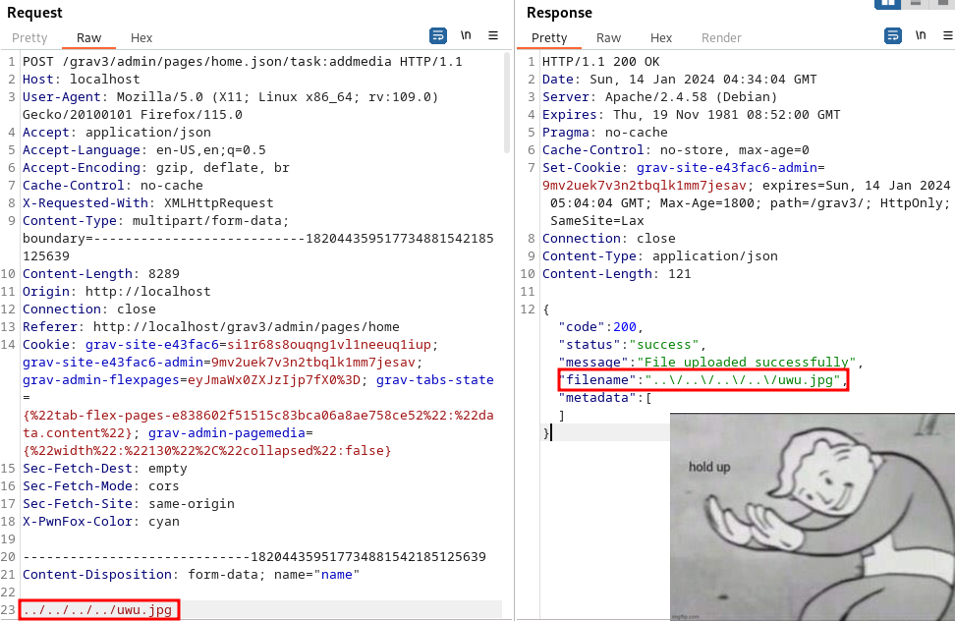Click the "filename" JSON value line

coord(703,380)
